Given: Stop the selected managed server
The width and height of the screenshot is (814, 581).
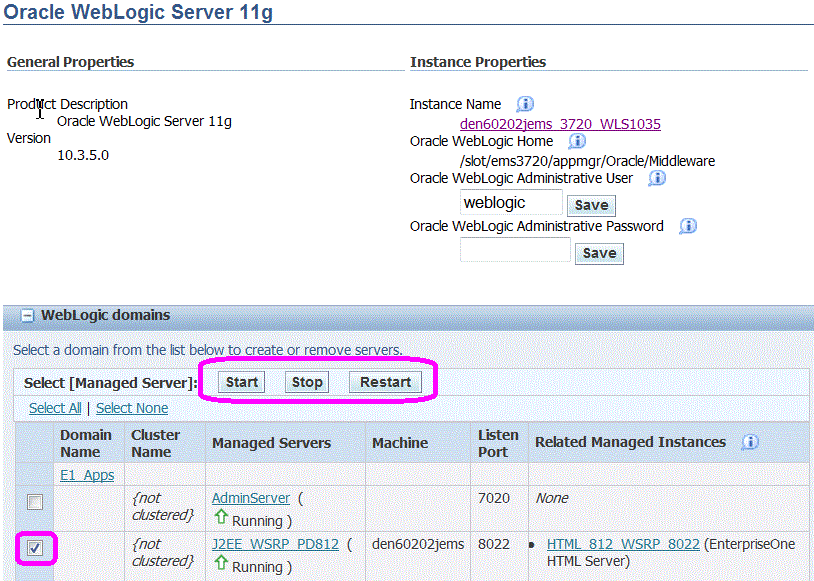Looking at the screenshot, I should 307,382.
